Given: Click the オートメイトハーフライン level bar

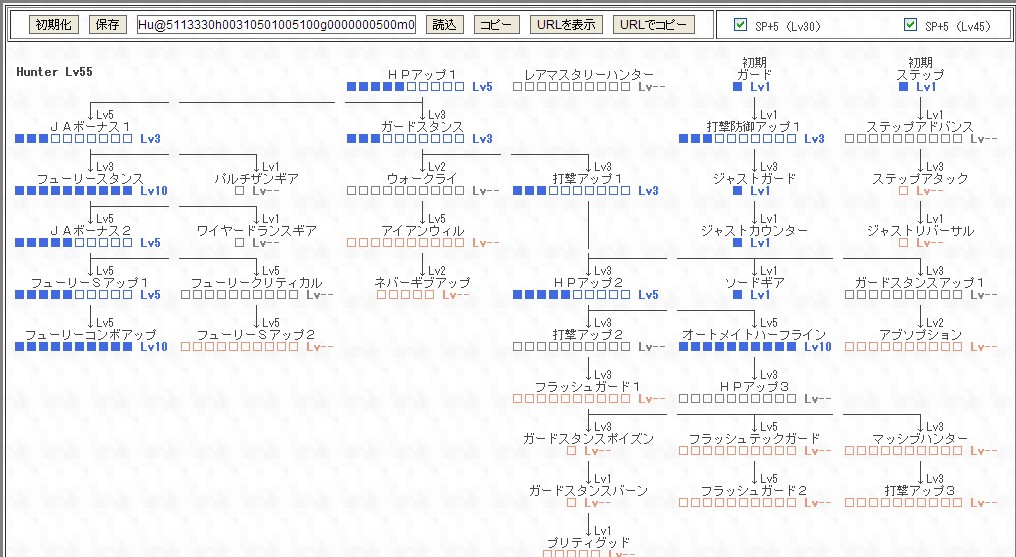Looking at the screenshot, I should pyautogui.click(x=737, y=347).
